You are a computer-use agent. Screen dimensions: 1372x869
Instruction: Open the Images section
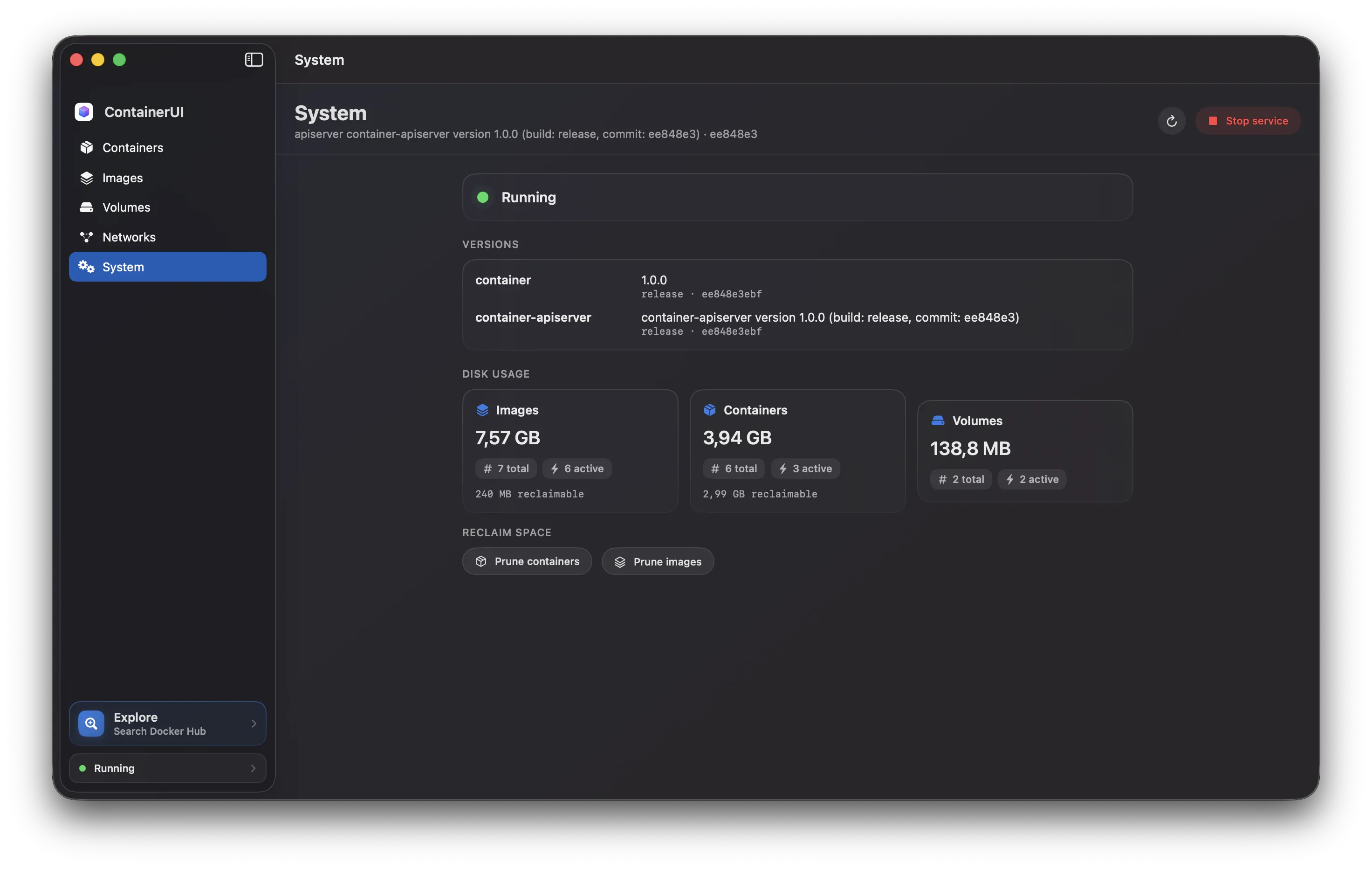[x=167, y=178]
